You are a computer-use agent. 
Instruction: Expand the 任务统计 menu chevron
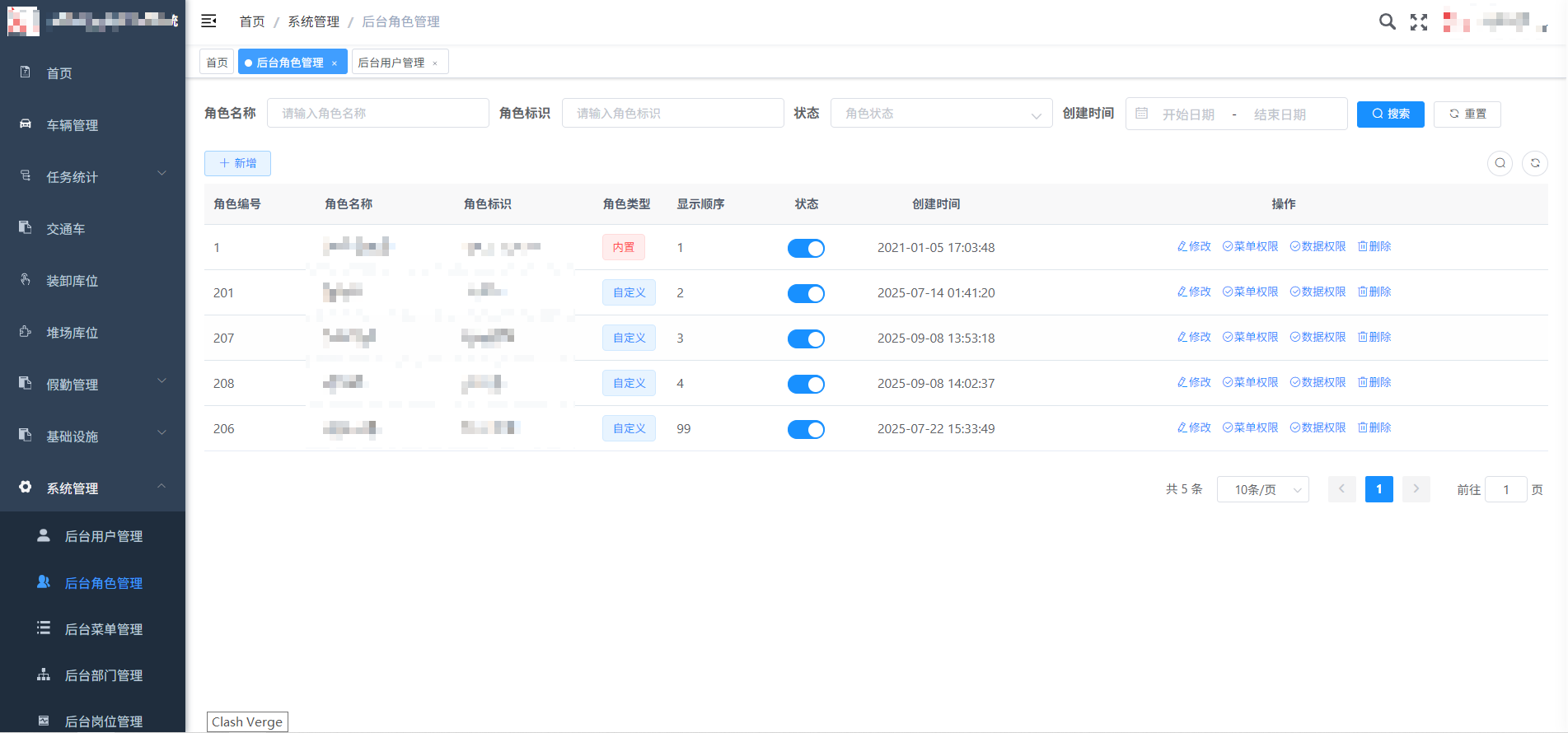161,174
